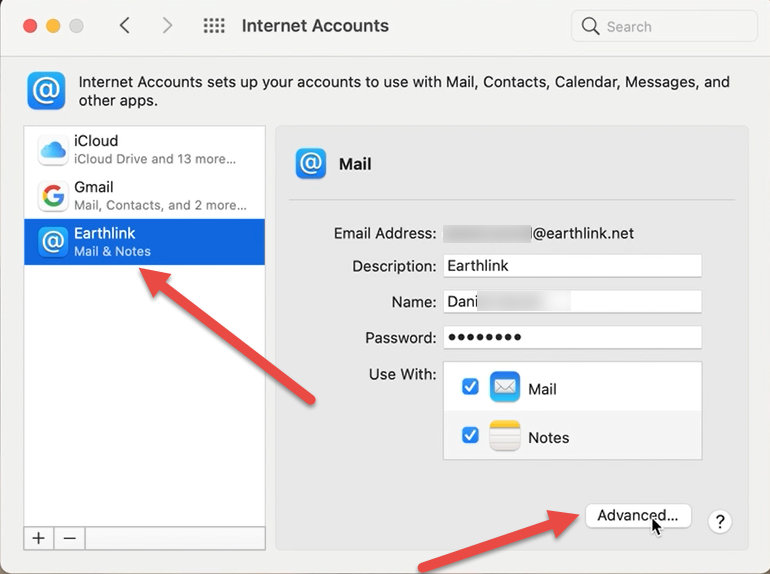Select the Earthlink account row

coord(144,242)
